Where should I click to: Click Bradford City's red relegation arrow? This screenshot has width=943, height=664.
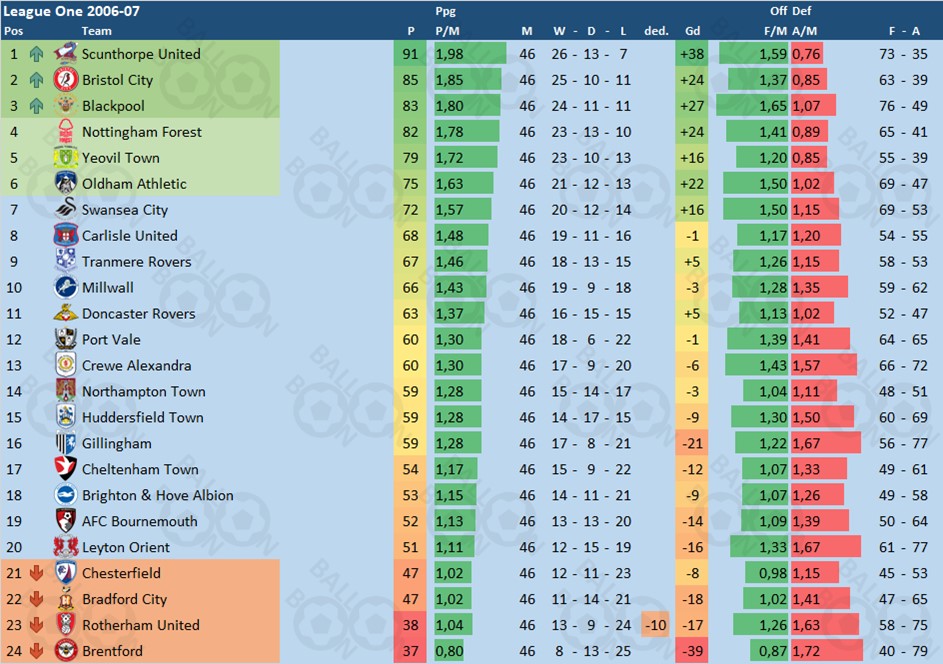37,598
